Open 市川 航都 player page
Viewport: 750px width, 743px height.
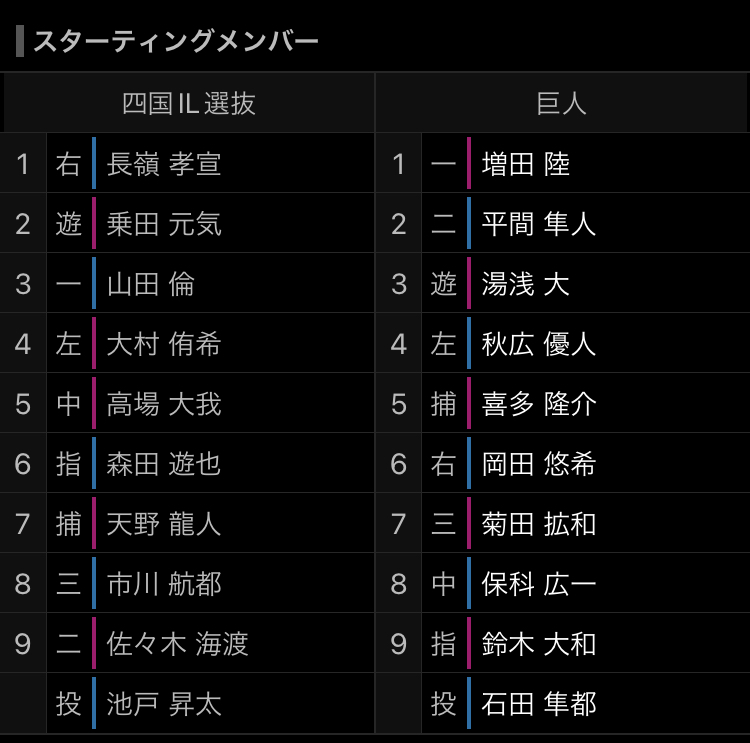tap(164, 584)
